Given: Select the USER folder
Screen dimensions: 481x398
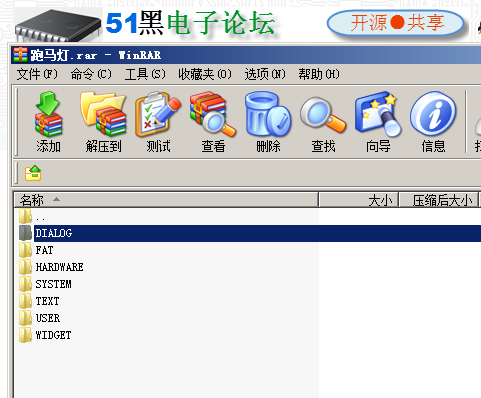Looking at the screenshot, I should [x=39, y=318].
